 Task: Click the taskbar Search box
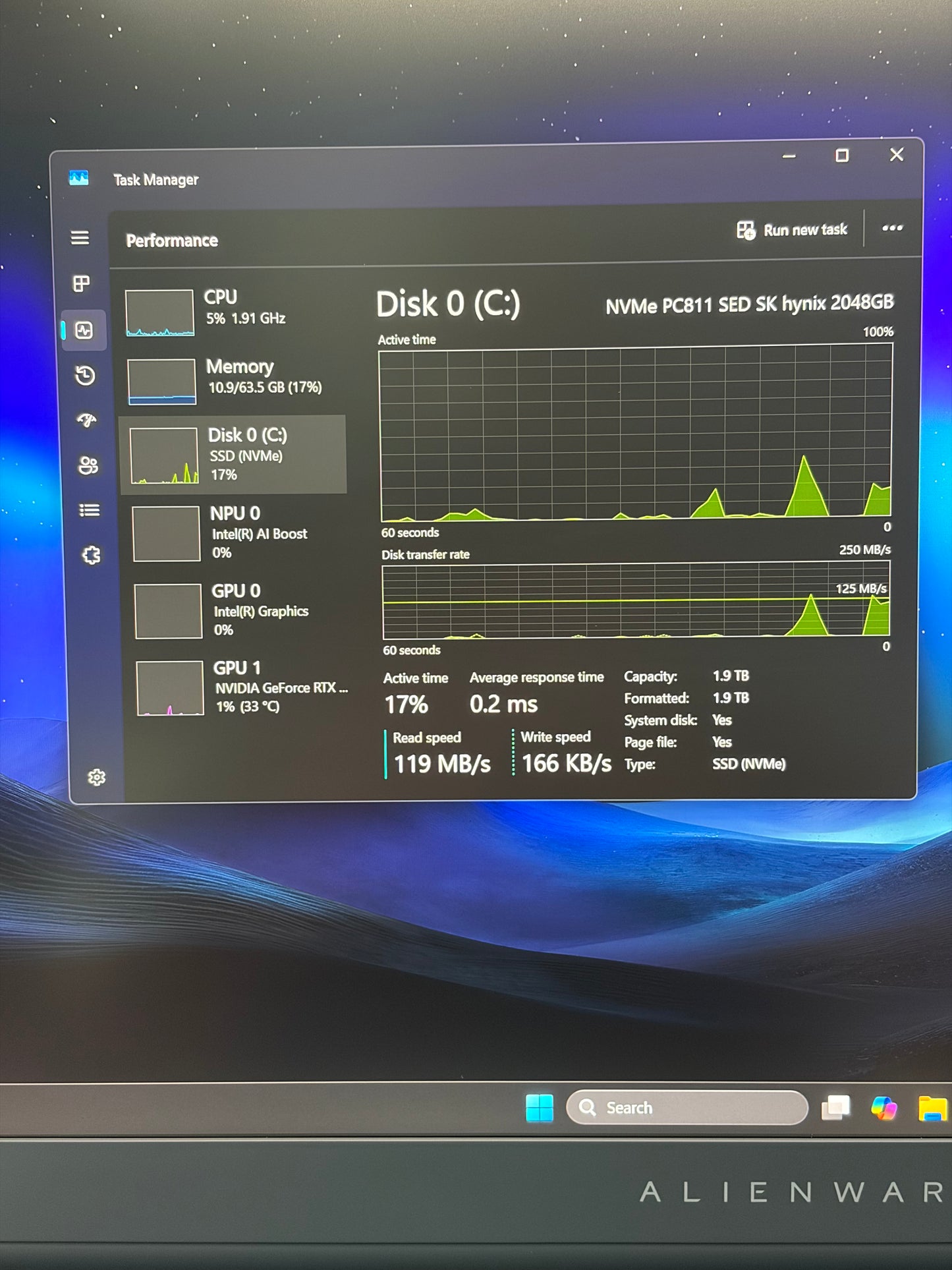[686, 1108]
